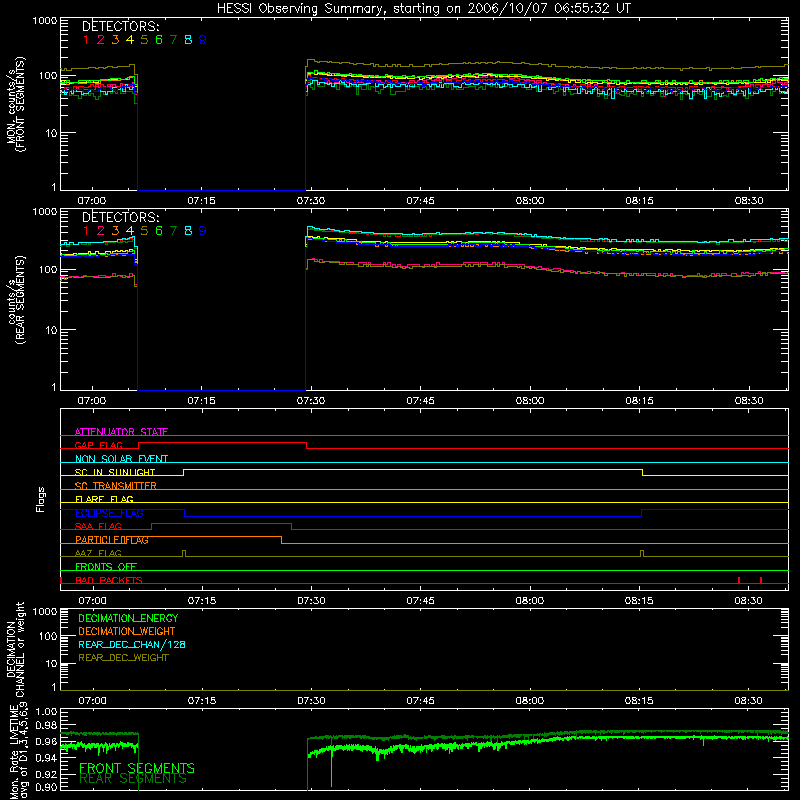Click the 'BAD PACKETS' flag label
Screen dimensions: 800x800
click(109, 580)
